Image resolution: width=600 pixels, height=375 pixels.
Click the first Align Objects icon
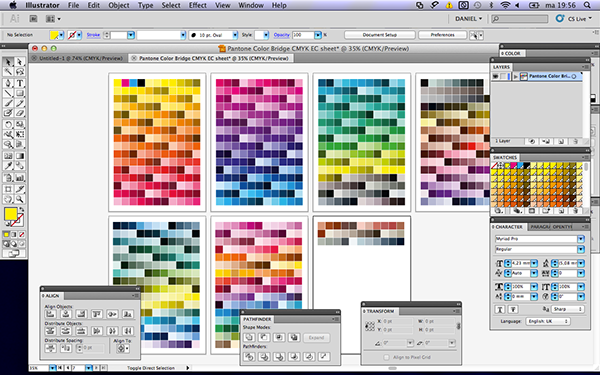(x=50, y=314)
